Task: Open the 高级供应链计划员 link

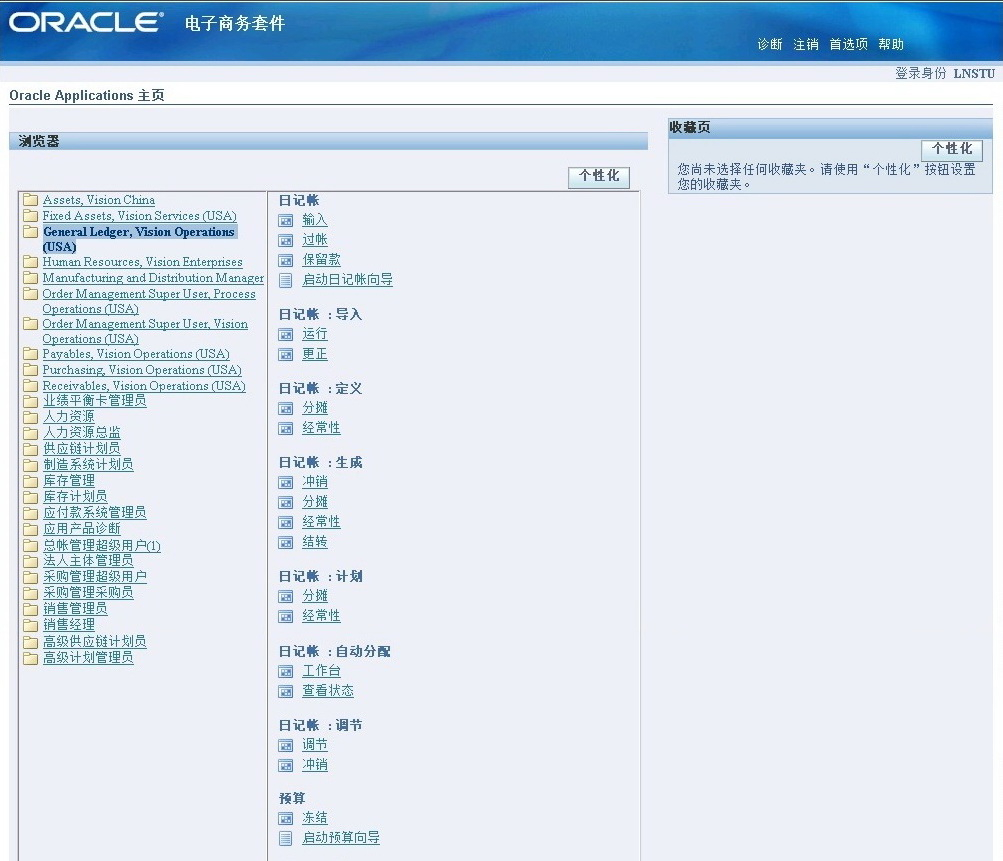Action: 94,642
